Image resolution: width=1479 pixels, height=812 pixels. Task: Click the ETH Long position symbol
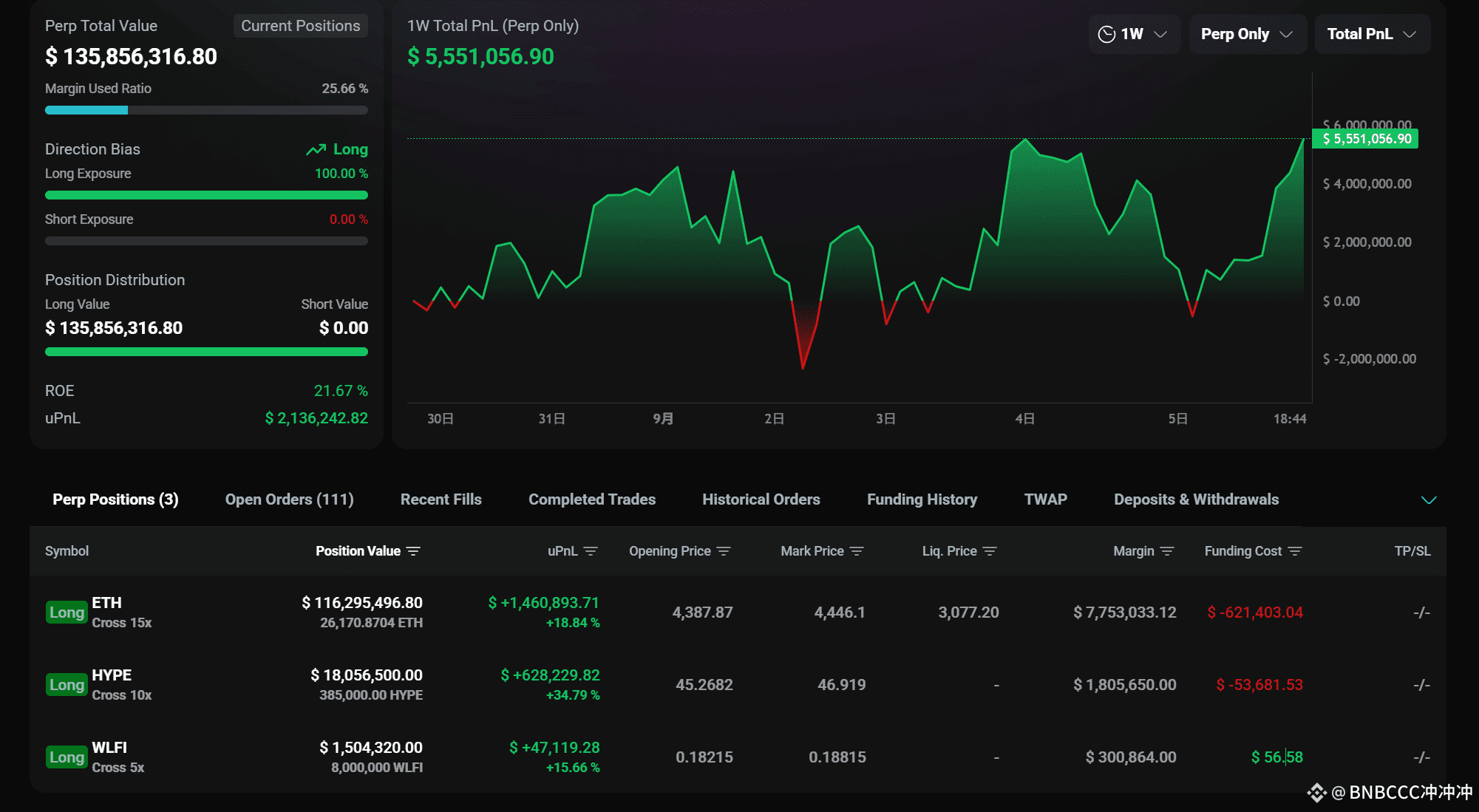[x=107, y=603]
